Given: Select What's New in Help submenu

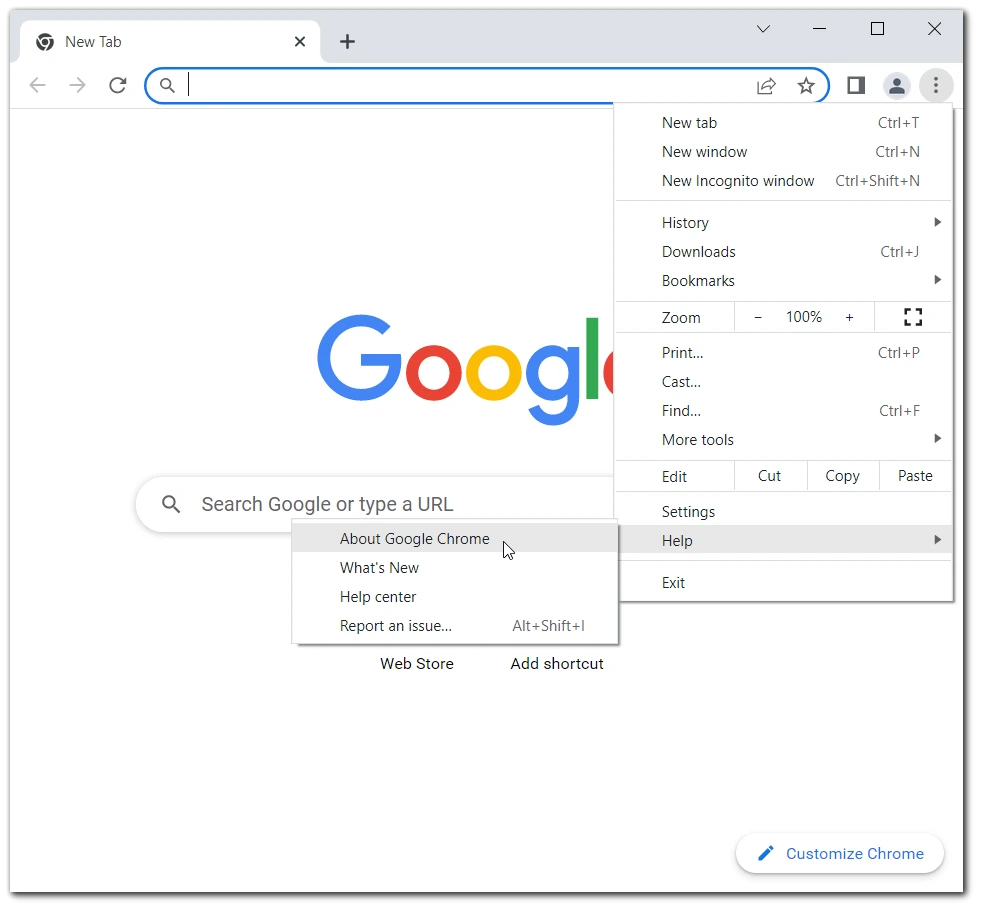Looking at the screenshot, I should click(455, 568).
